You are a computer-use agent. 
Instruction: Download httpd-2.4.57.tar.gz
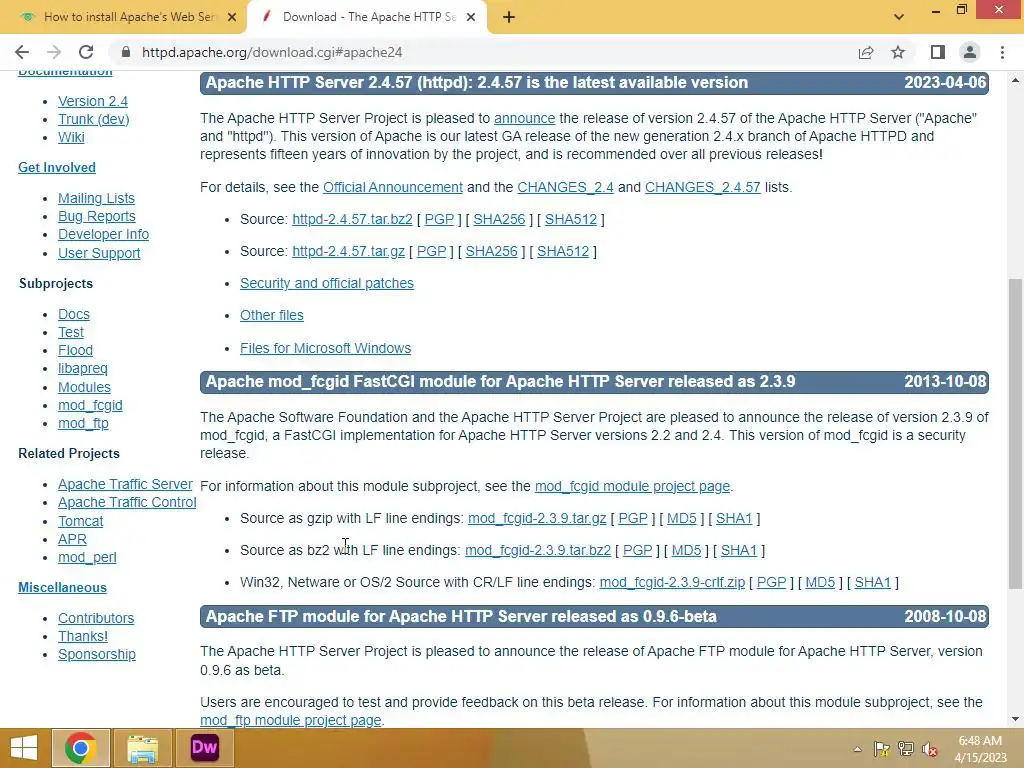pyautogui.click(x=348, y=251)
